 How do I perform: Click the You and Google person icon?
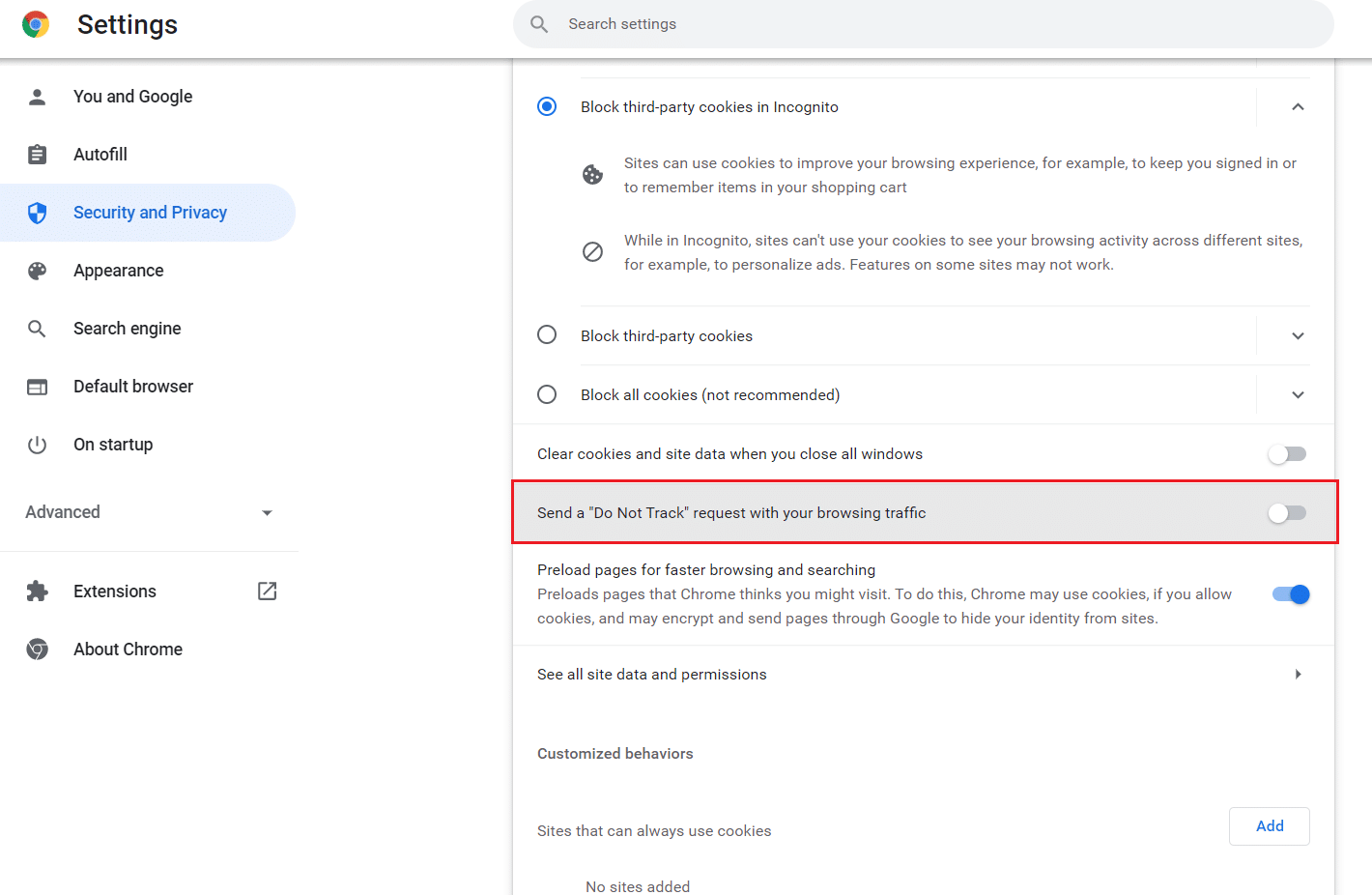[37, 97]
